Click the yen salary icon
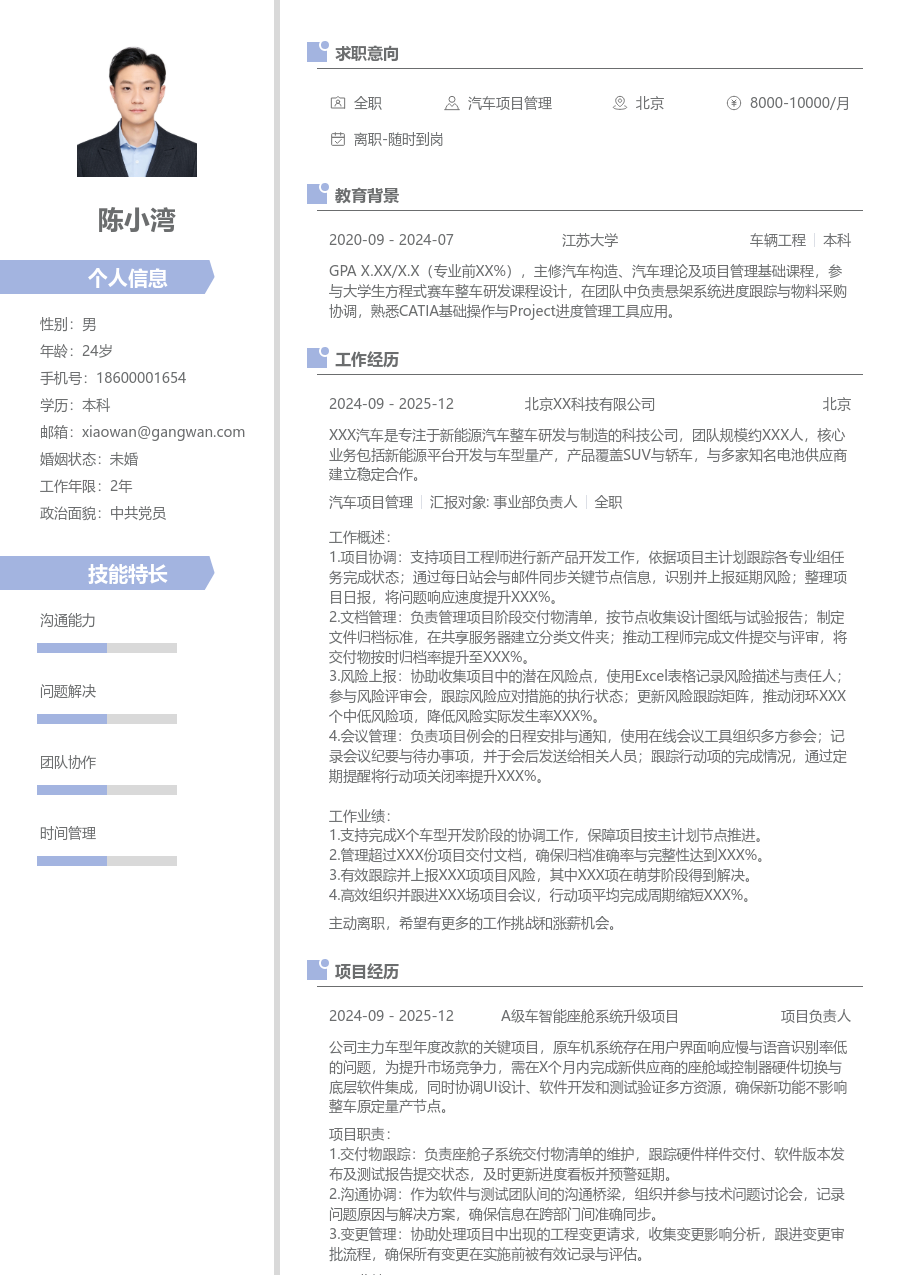 coord(733,103)
